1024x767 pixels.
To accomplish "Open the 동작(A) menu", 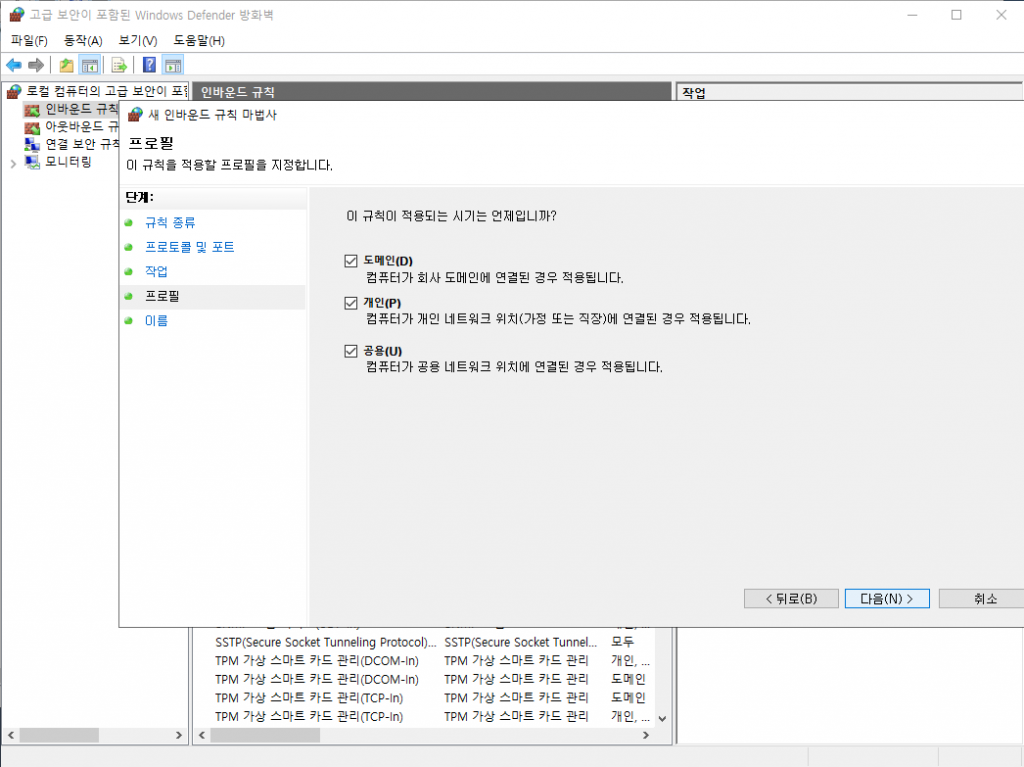I will coord(83,41).
